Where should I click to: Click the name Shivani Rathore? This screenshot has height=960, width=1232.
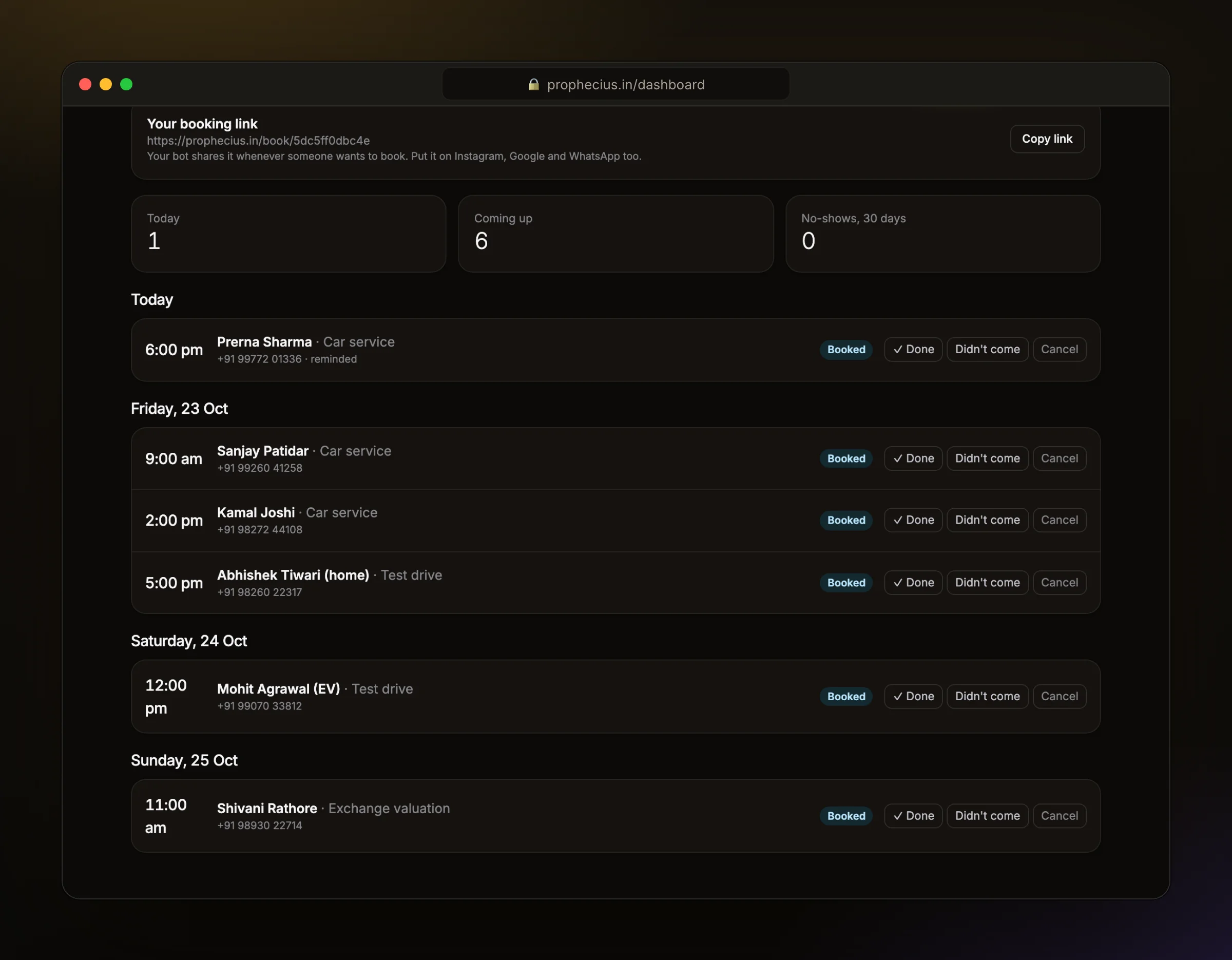[267, 809]
